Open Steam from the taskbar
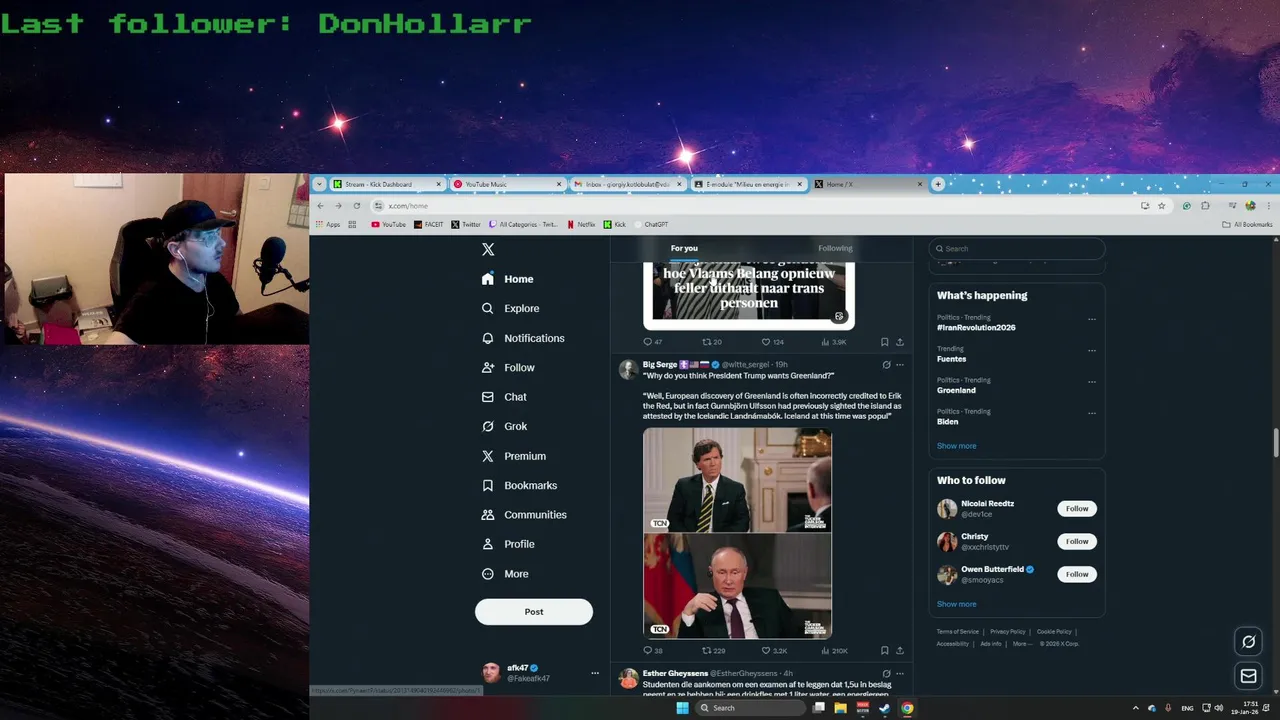This screenshot has width=1280, height=720. (x=885, y=708)
